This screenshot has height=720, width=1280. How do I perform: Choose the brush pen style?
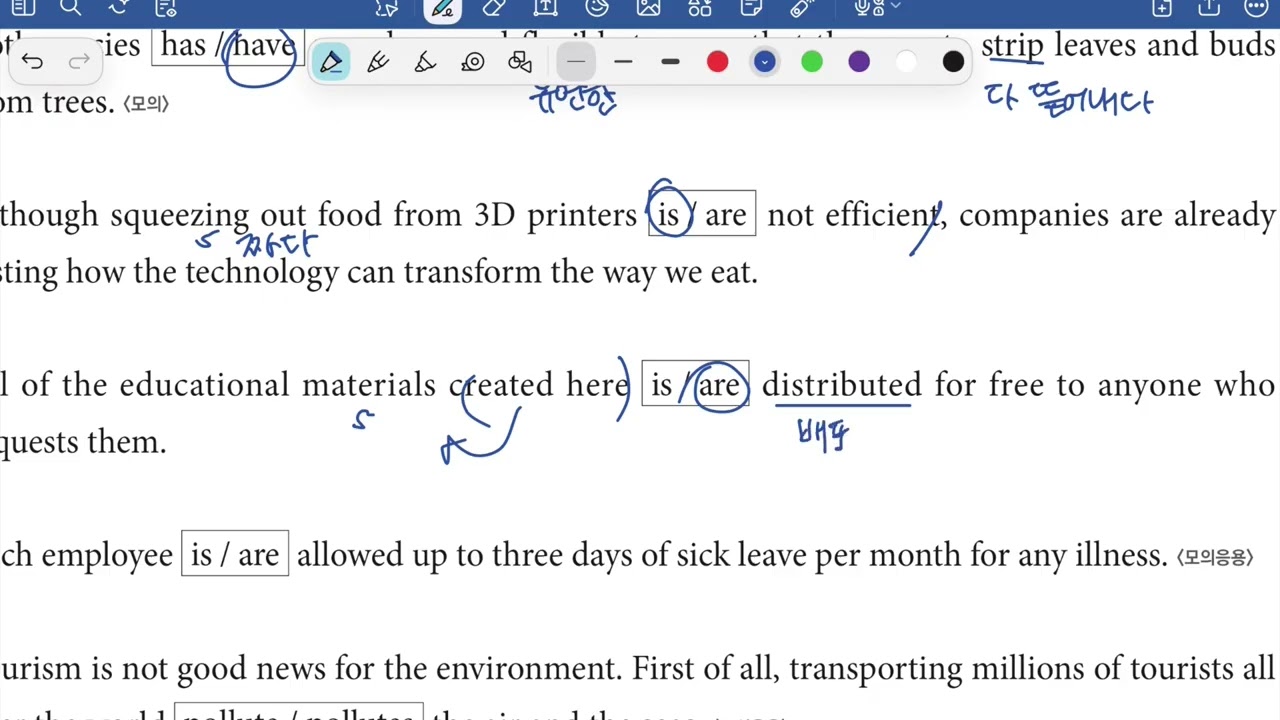tap(425, 62)
